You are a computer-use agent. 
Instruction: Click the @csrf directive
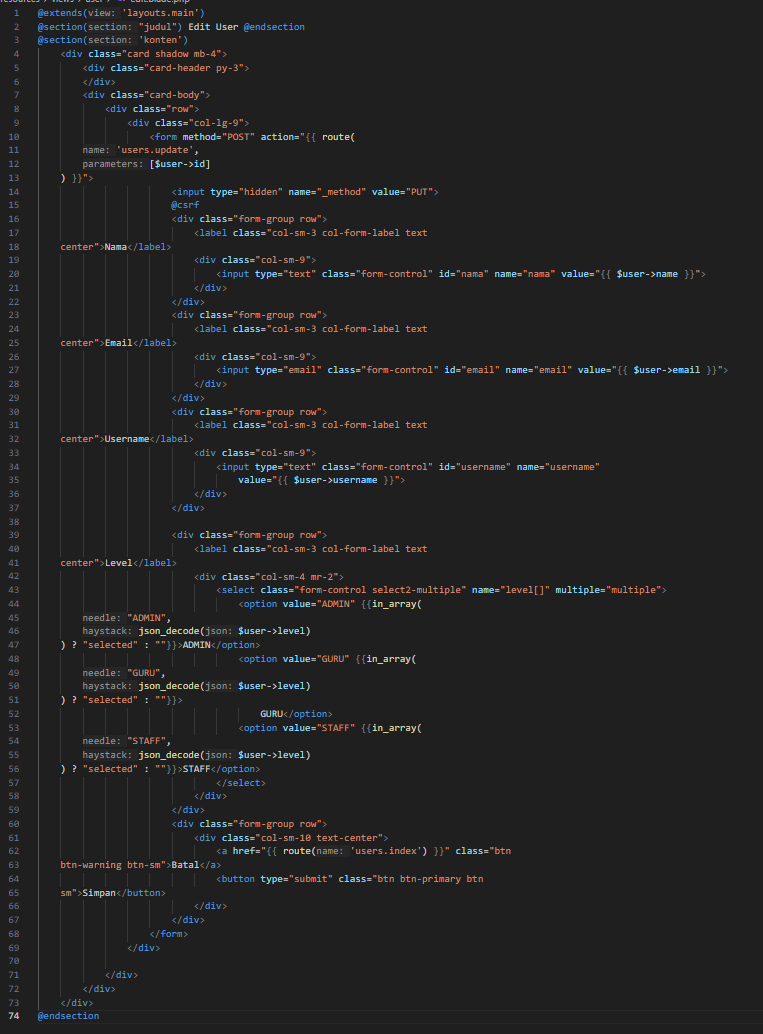coord(185,205)
